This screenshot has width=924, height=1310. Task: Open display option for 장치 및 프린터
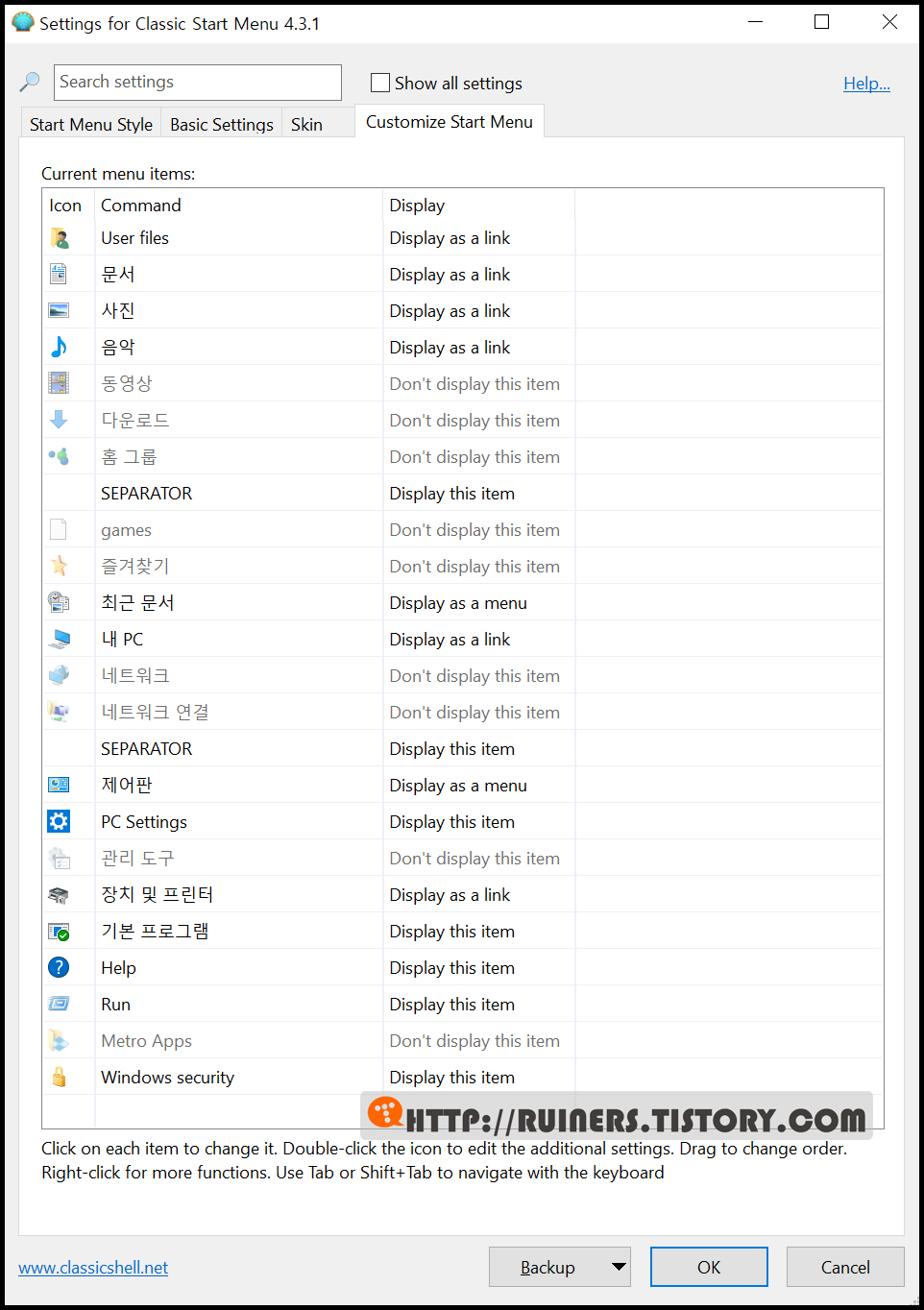pyautogui.click(x=450, y=895)
